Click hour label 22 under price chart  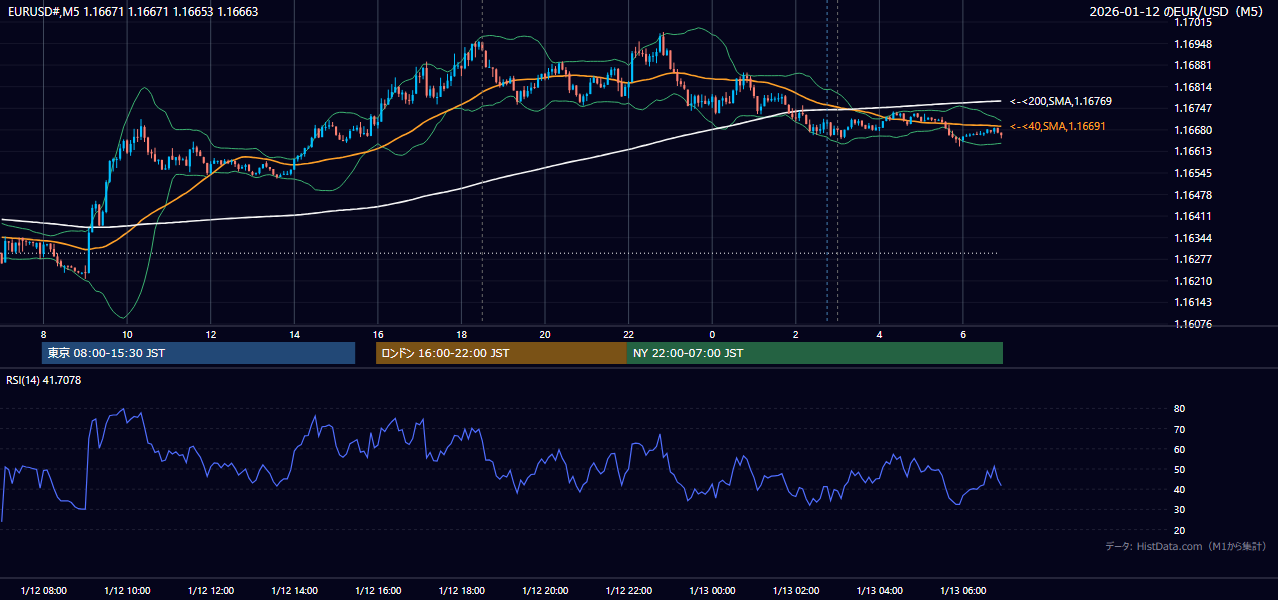(x=628, y=334)
